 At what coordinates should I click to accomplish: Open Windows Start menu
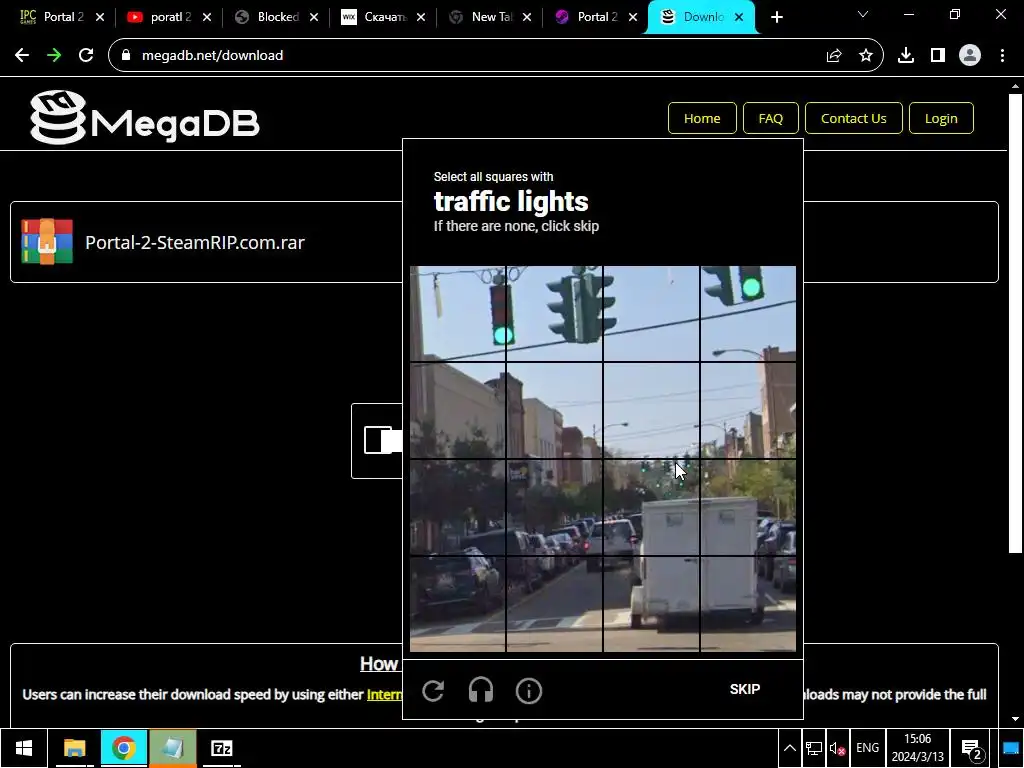tap(24, 748)
